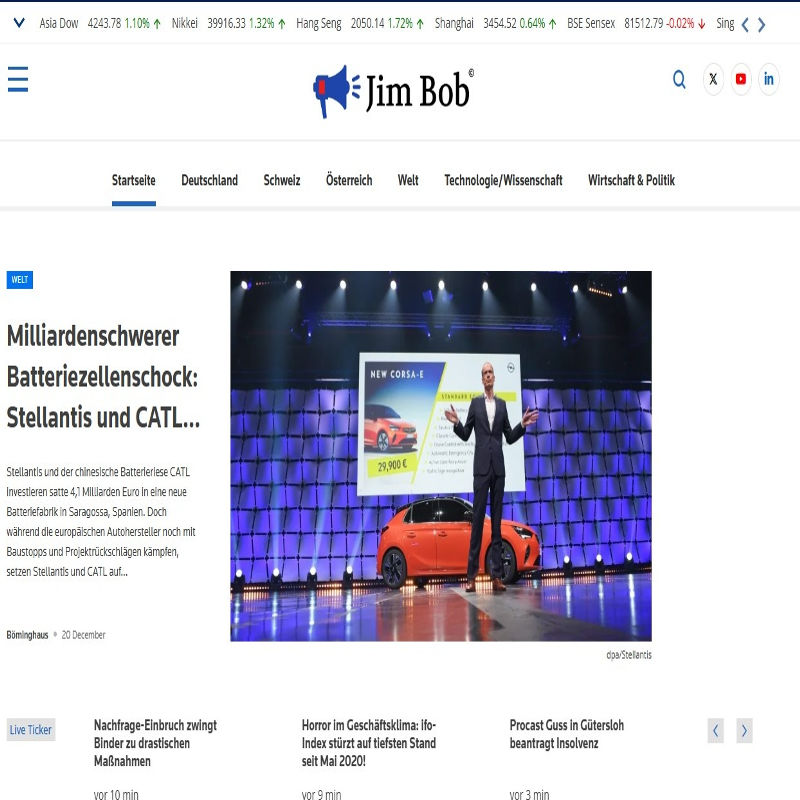Image resolution: width=800 pixels, height=800 pixels.
Task: Click the '20 December' date
Action: pyautogui.click(x=83, y=635)
